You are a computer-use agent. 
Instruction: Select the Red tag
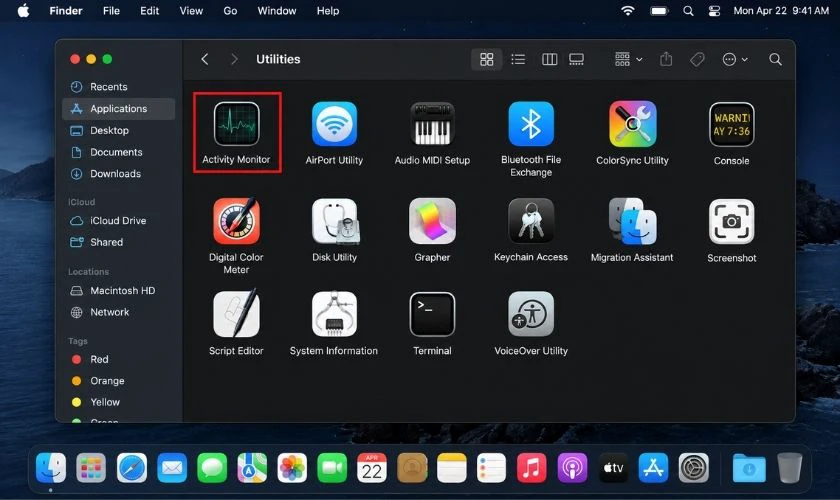coord(119,359)
